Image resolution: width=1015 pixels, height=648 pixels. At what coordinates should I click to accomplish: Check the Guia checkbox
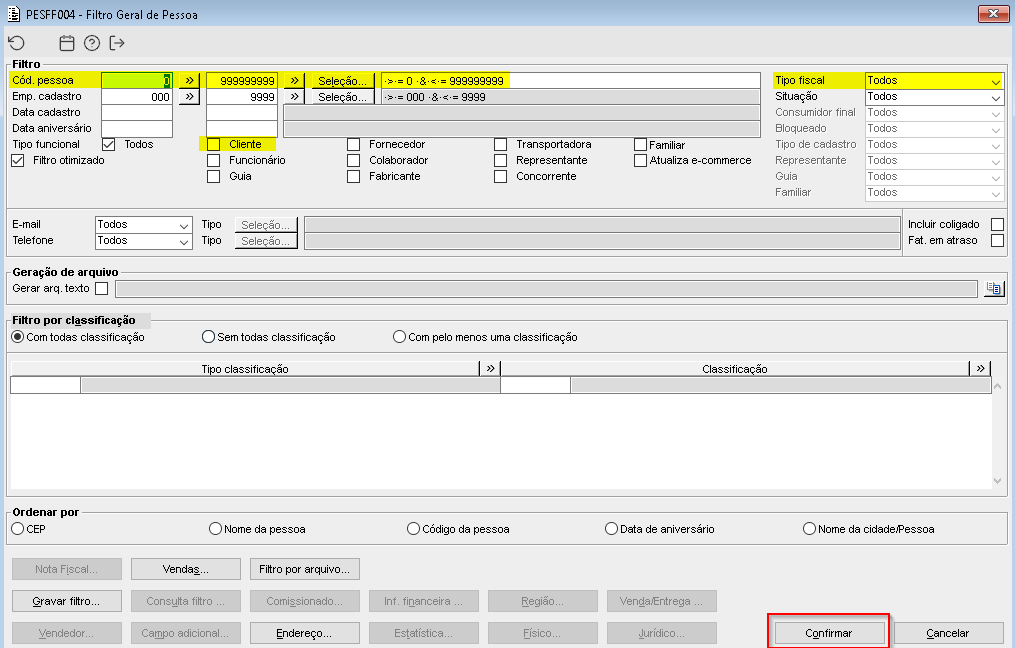pos(214,177)
